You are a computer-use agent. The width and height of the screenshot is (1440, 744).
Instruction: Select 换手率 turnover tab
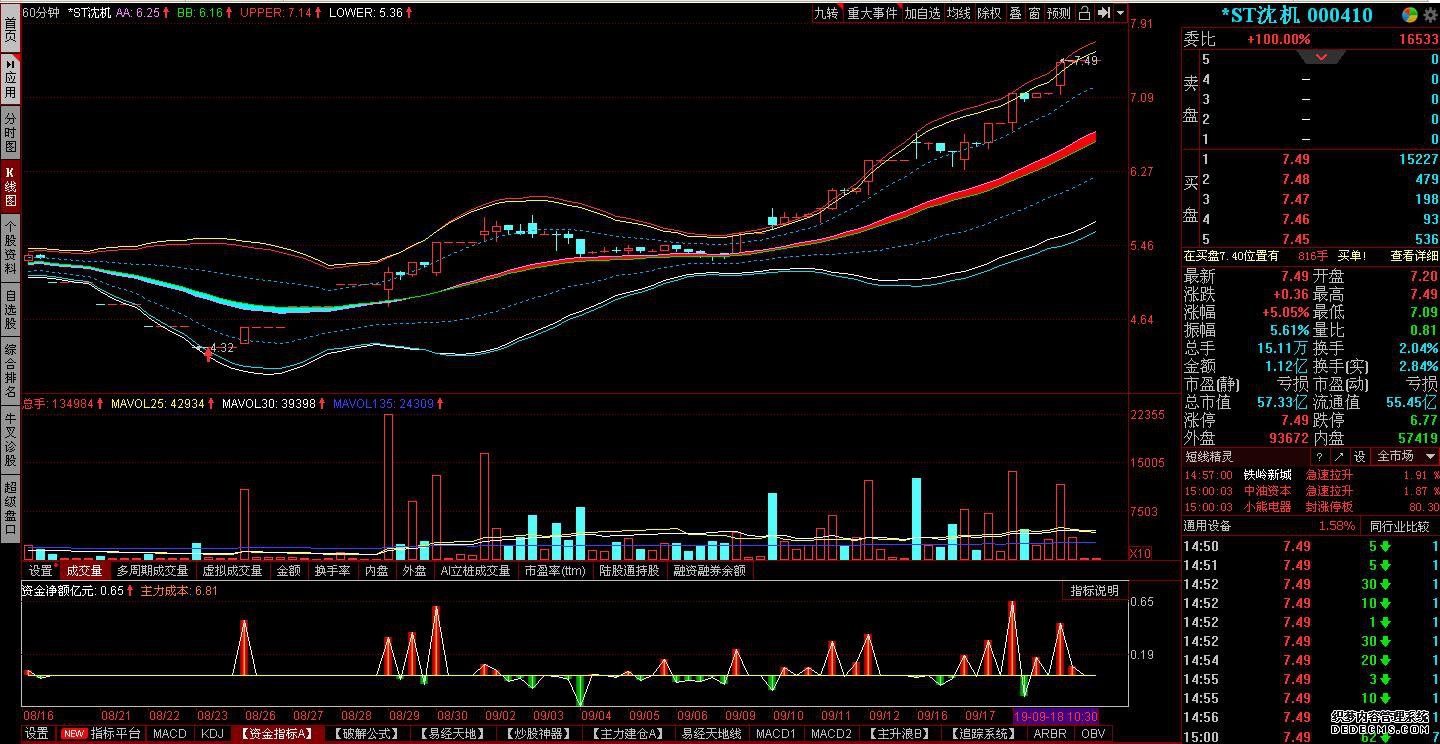(x=332, y=571)
